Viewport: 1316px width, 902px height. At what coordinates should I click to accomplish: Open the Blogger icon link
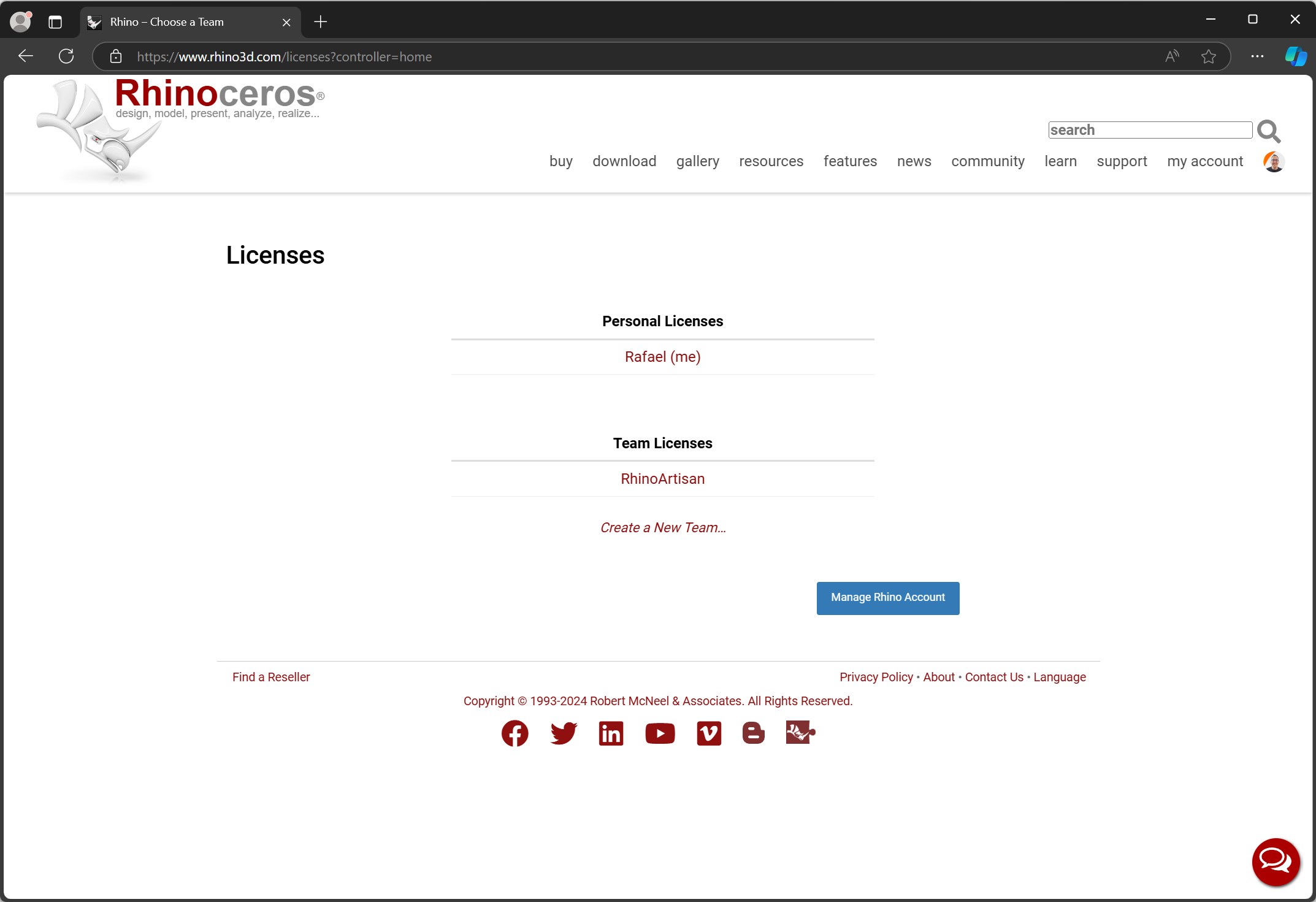pos(753,733)
